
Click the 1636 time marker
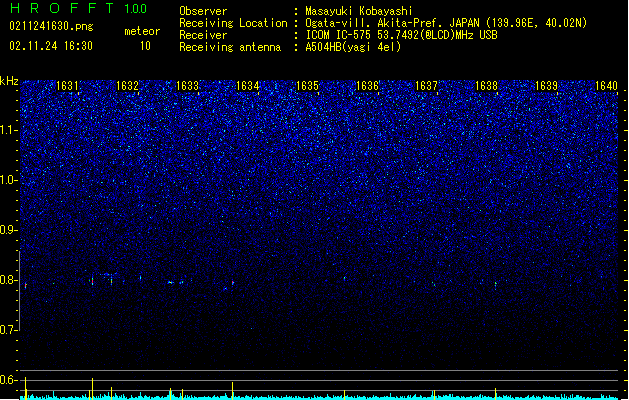(367, 86)
